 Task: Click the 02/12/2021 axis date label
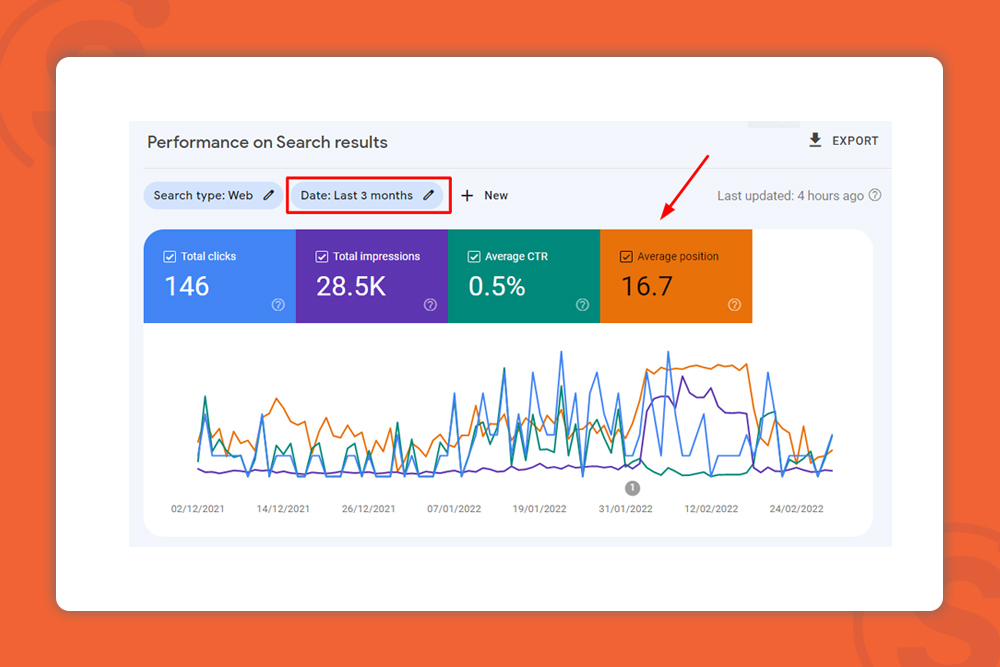point(198,509)
